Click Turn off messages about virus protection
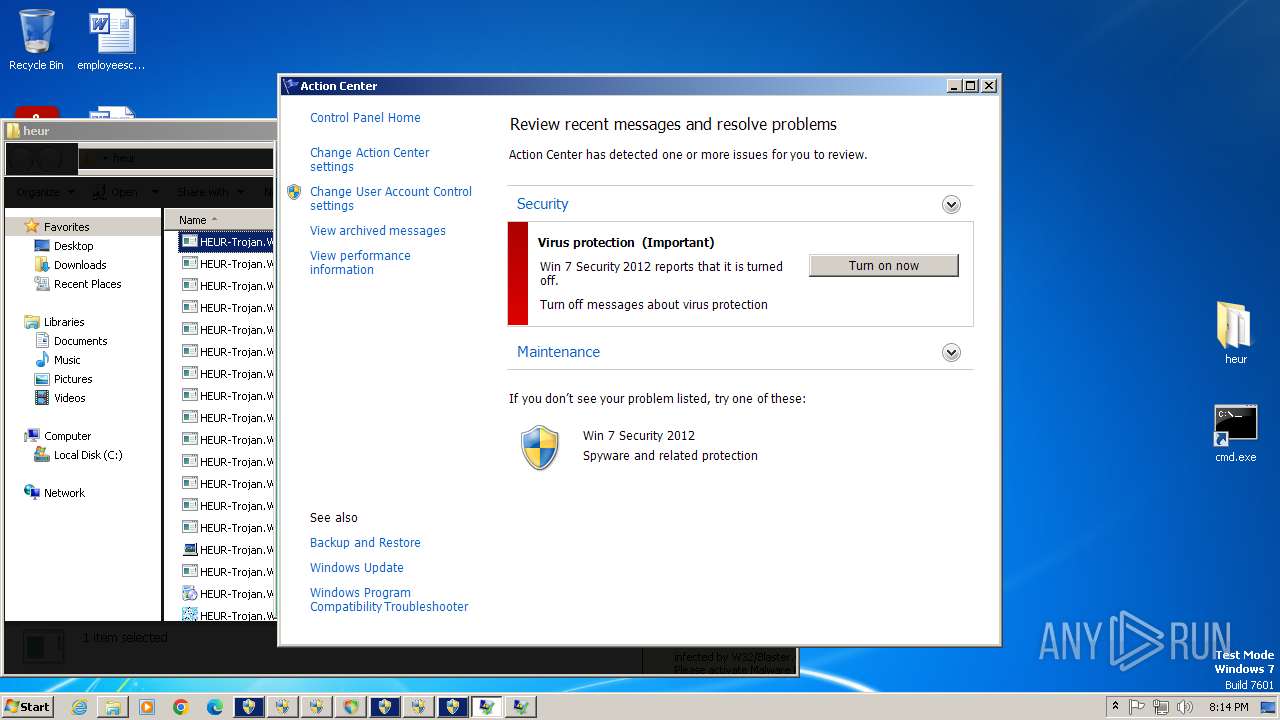Screen dimensions: 1280x720 click(654, 304)
